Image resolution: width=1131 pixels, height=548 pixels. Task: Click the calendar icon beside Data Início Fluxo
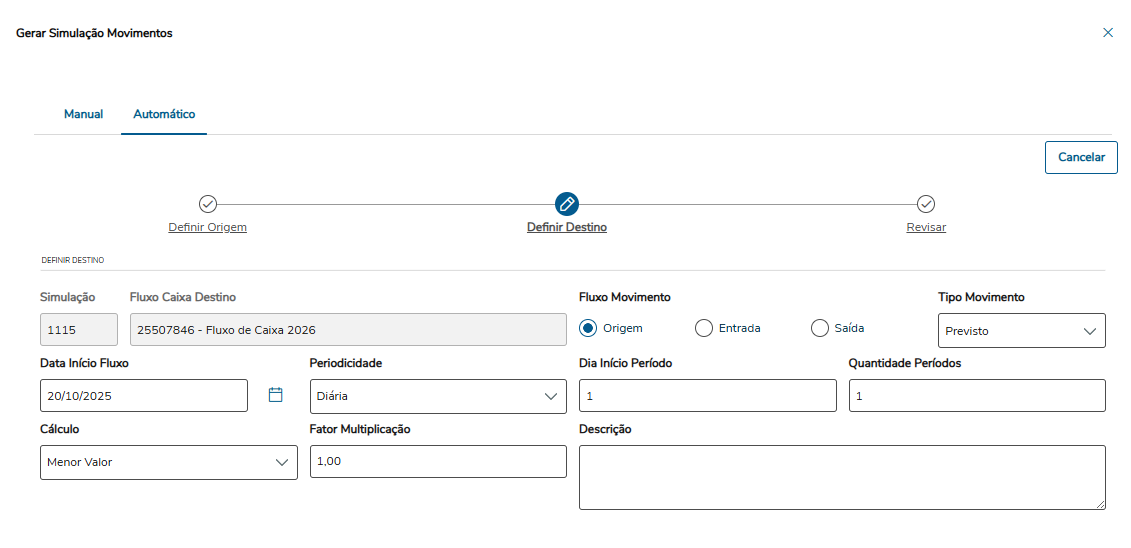coord(276,395)
